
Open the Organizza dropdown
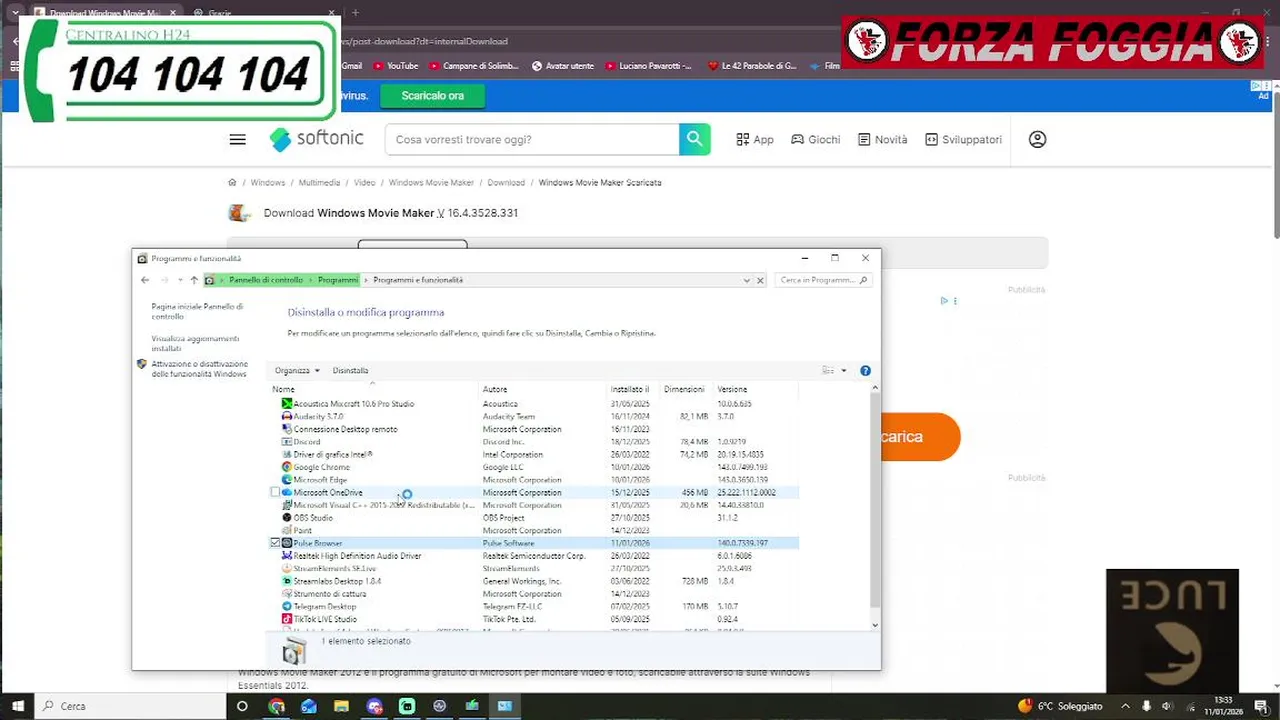coord(297,370)
